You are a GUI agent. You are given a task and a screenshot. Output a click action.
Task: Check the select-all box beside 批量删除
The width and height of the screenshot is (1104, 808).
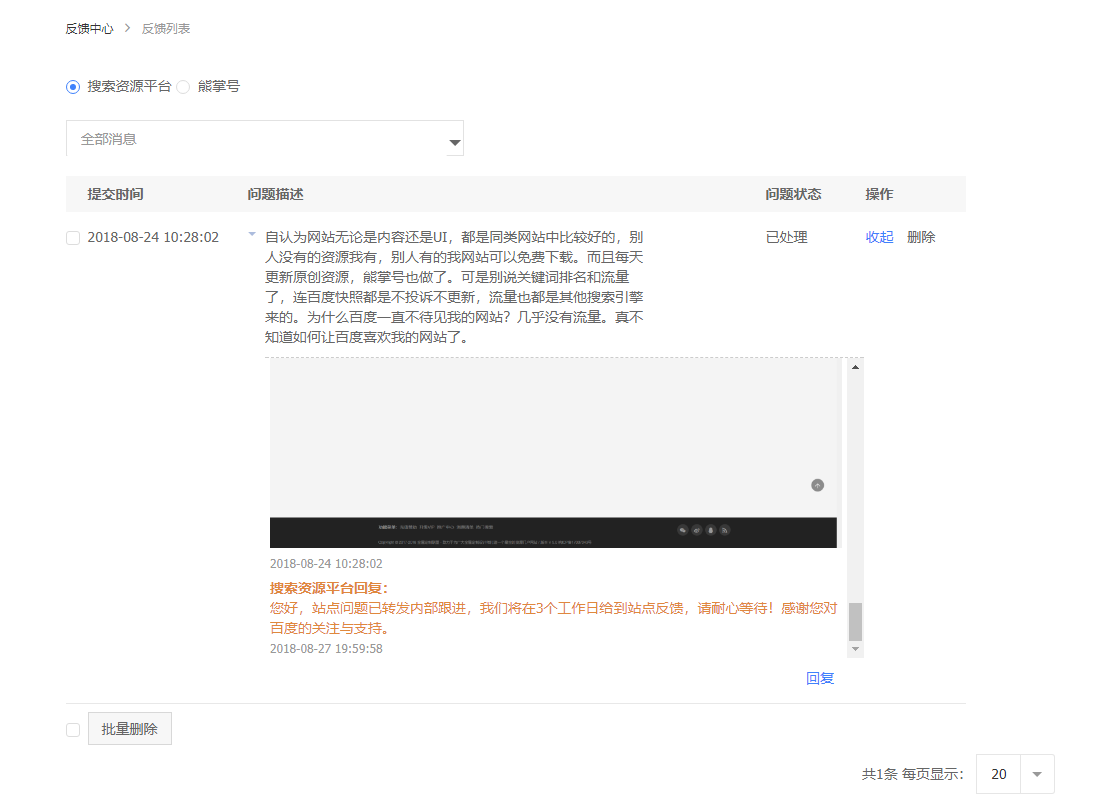[x=73, y=730]
